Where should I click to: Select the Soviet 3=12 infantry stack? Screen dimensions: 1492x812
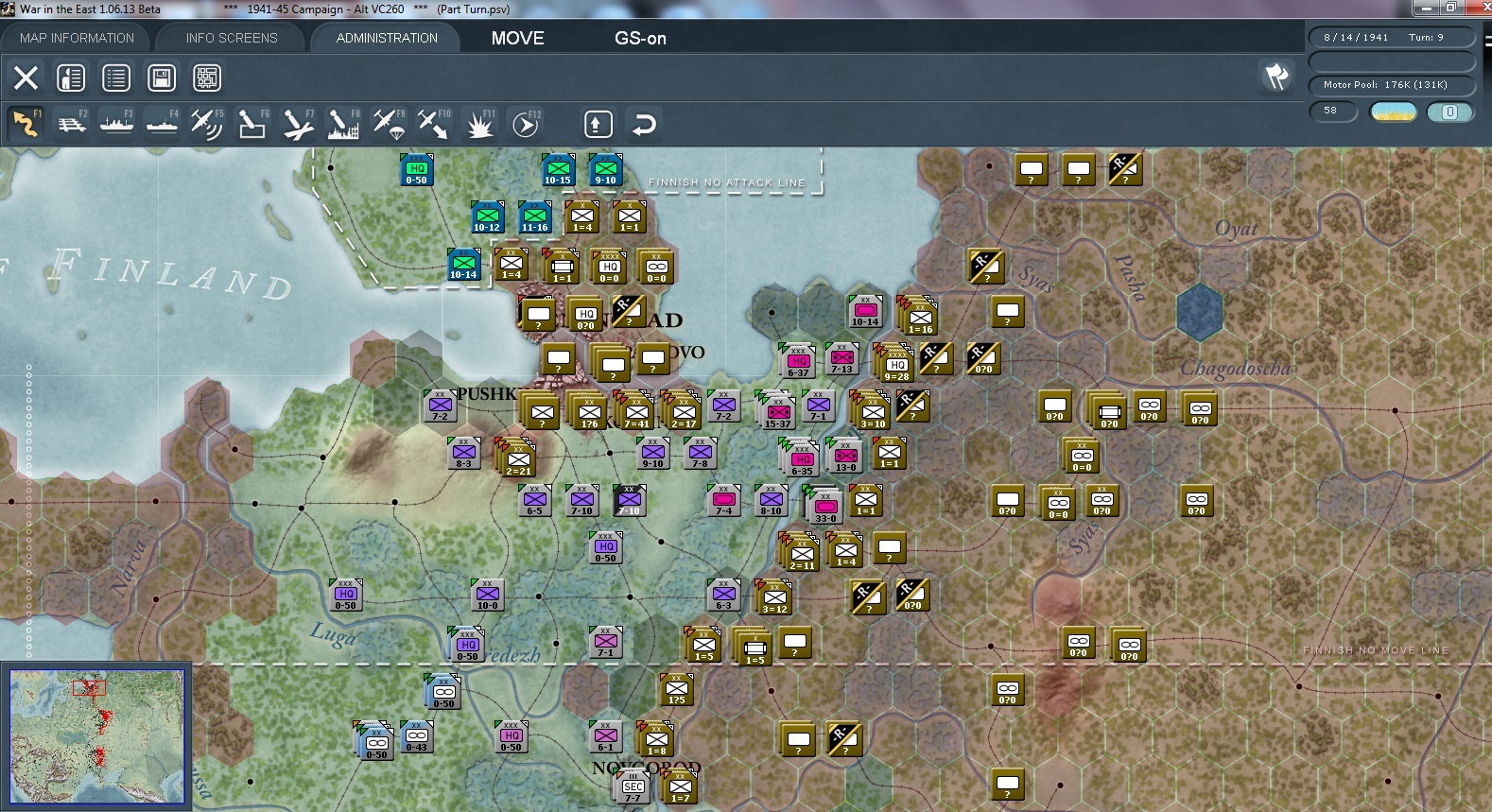click(774, 598)
